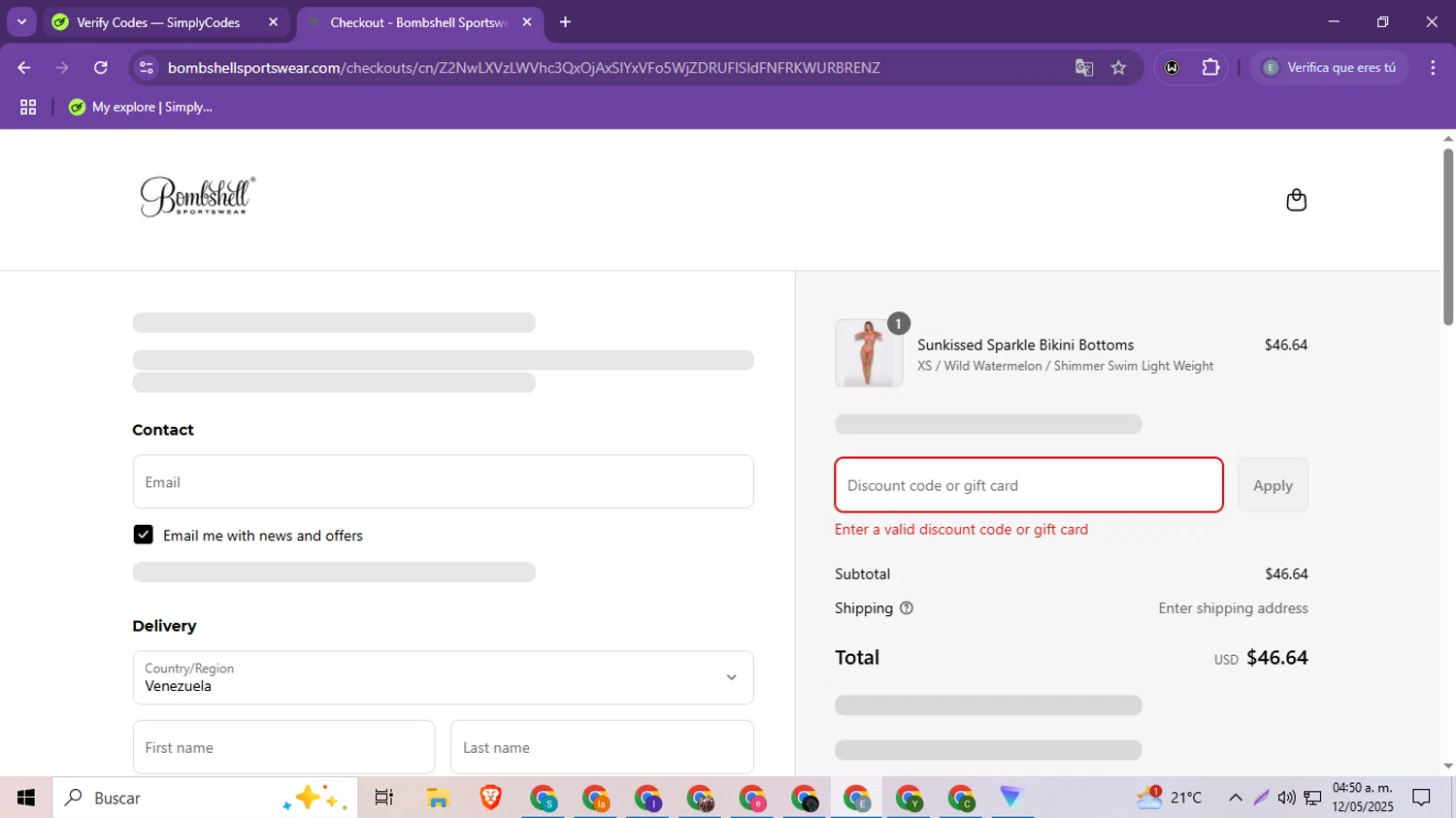This screenshot has height=818, width=1456.
Task: Open the volume control in system tray
Action: coord(1287,798)
